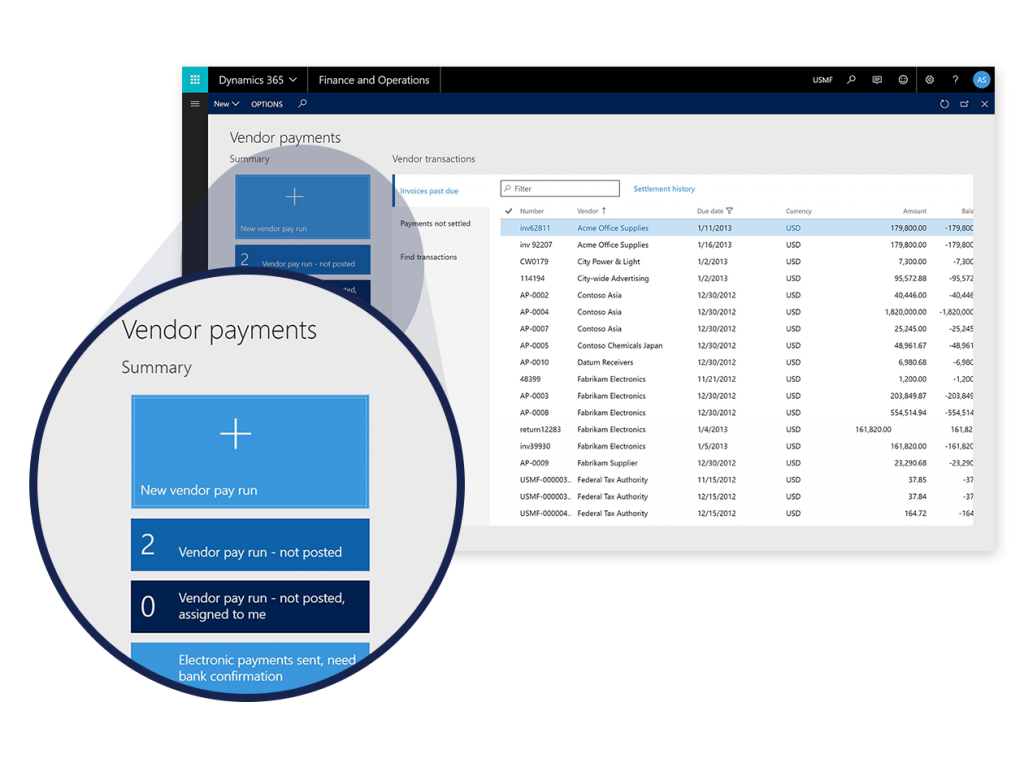Open invoice link inv62811

(535, 228)
